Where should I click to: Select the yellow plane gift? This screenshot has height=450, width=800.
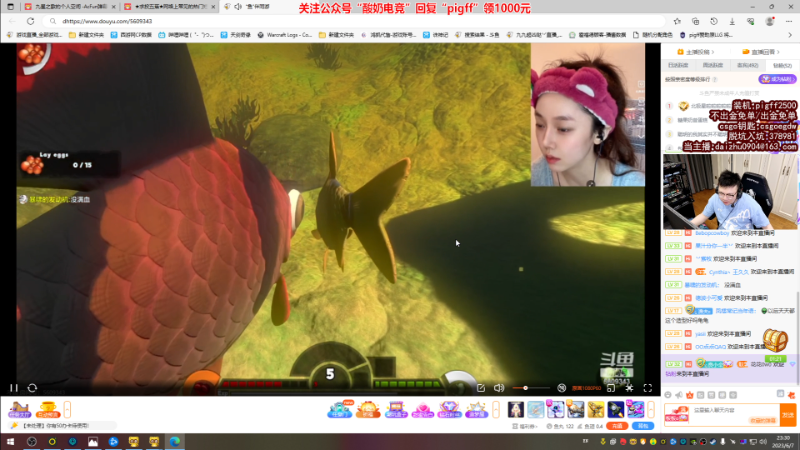click(595, 409)
